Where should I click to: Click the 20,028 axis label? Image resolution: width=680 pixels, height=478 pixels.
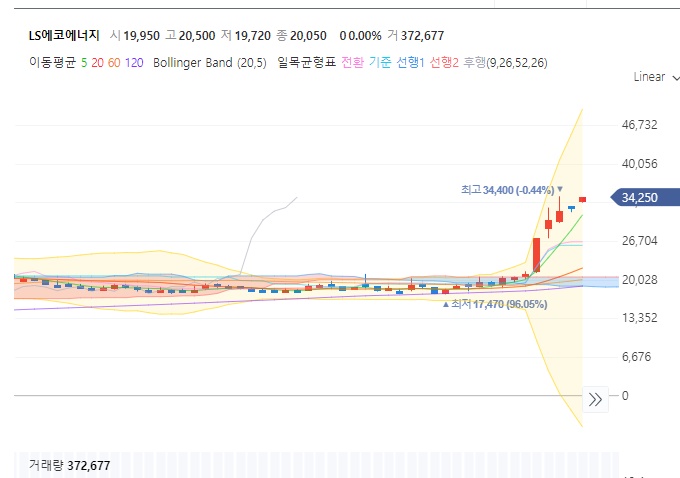(x=639, y=280)
